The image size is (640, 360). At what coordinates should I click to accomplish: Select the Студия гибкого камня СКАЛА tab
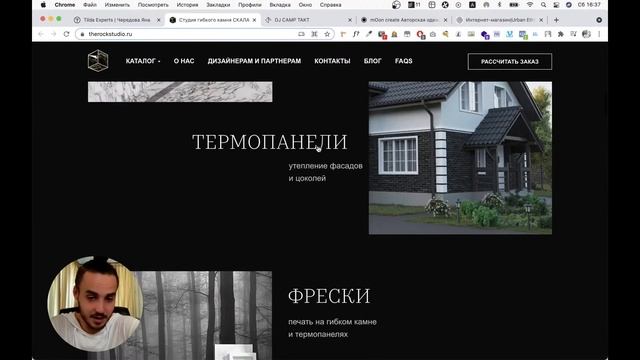click(213, 20)
